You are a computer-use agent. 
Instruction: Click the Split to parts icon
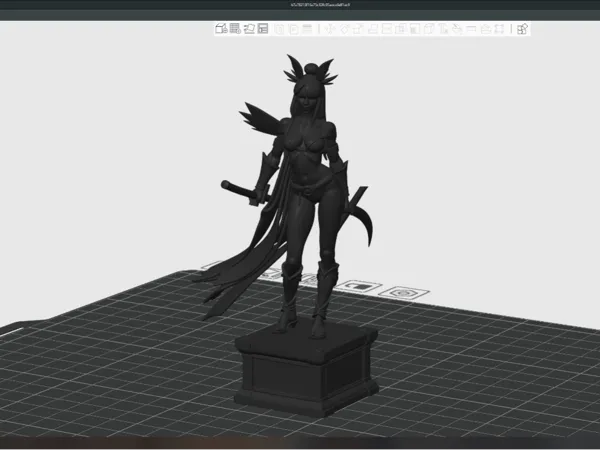tap(294, 29)
